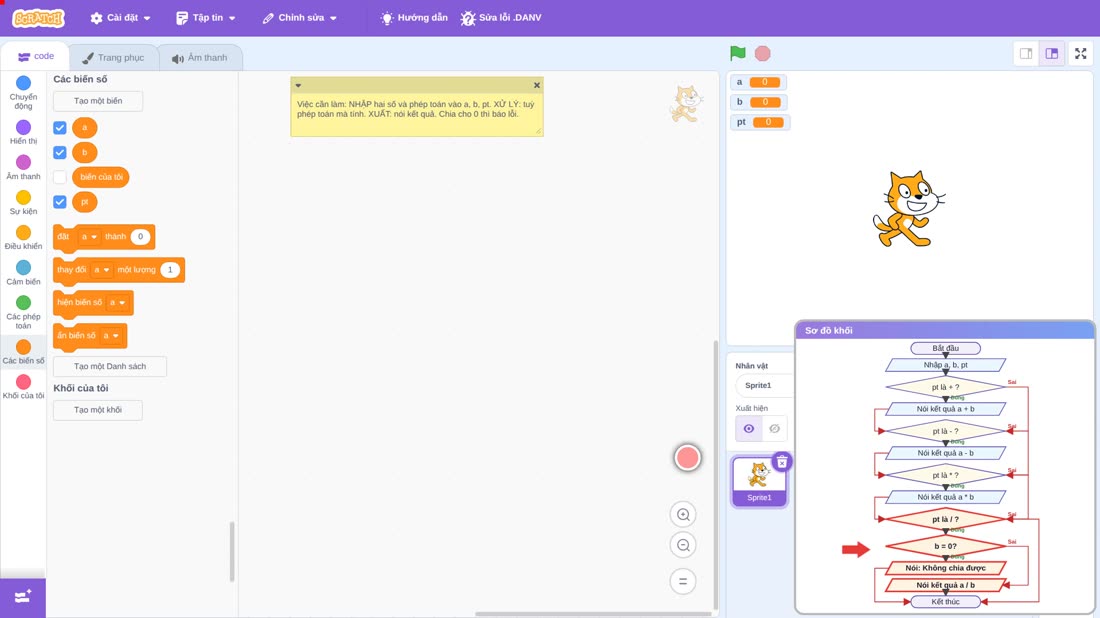This screenshot has width=1100, height=618.
Task: Hide the sprite with the crossed-eye button
Action: 774,429
